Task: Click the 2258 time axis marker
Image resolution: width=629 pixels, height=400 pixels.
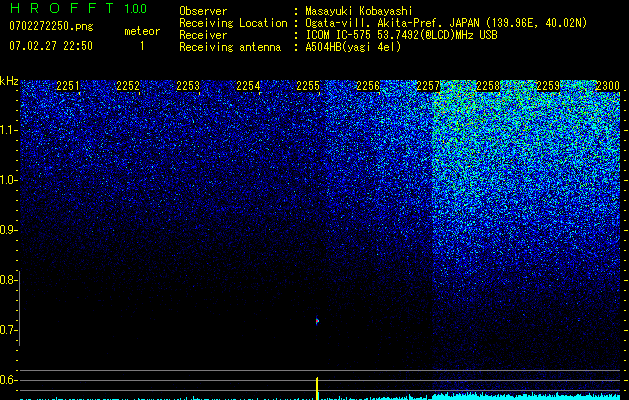Action: (x=488, y=86)
